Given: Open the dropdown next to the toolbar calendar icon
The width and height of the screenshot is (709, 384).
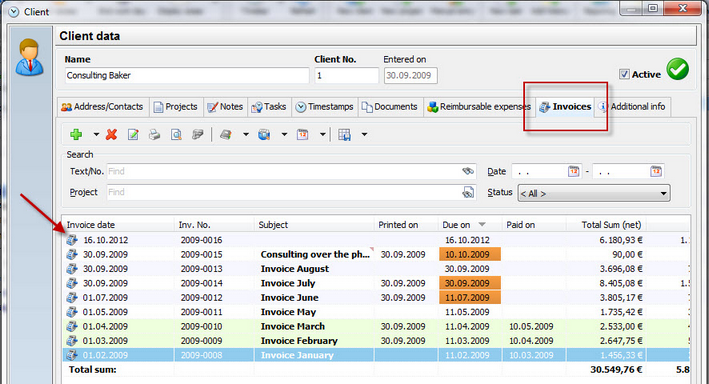Looking at the screenshot, I should [322, 134].
